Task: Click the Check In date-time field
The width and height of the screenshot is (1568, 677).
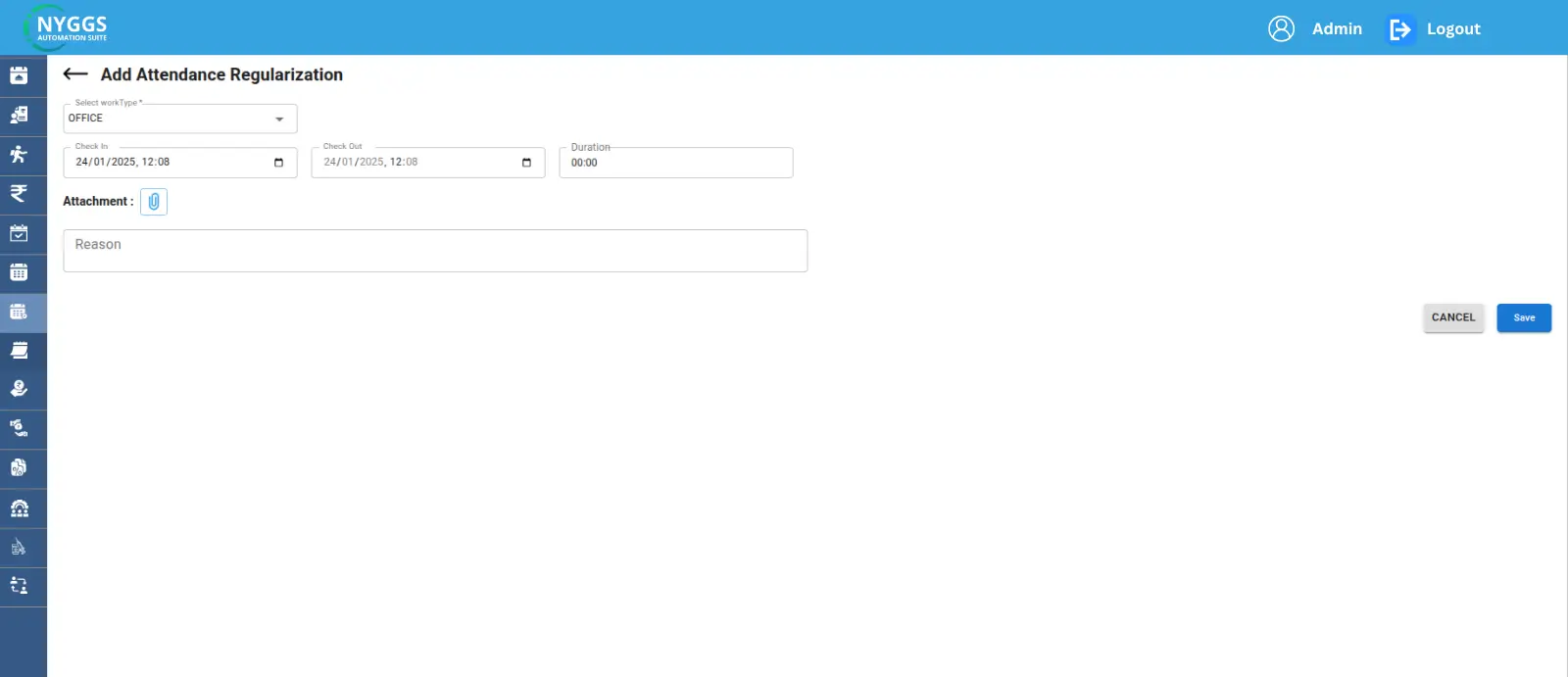Action: click(180, 163)
